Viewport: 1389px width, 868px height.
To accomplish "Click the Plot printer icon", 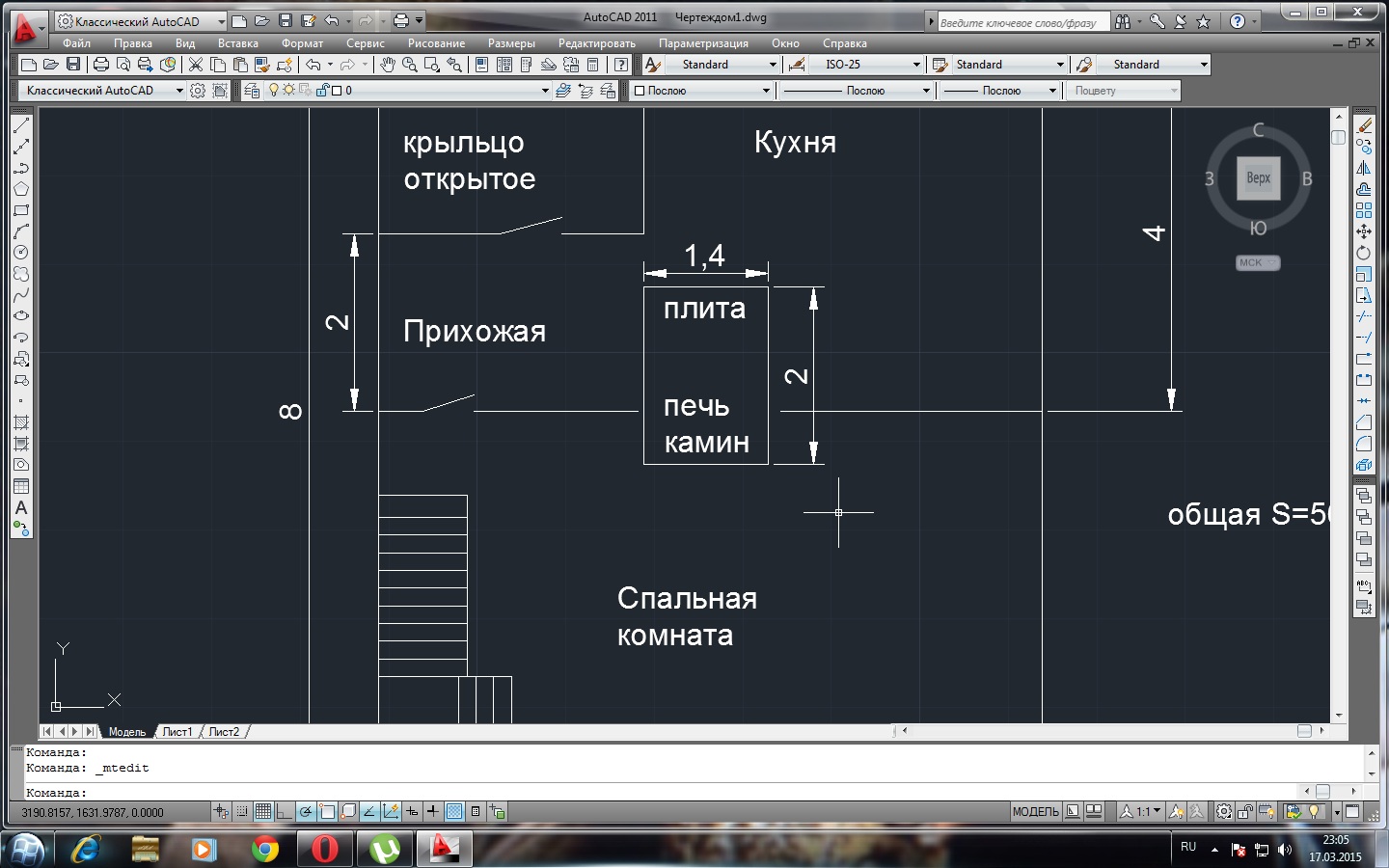I will (x=101, y=65).
